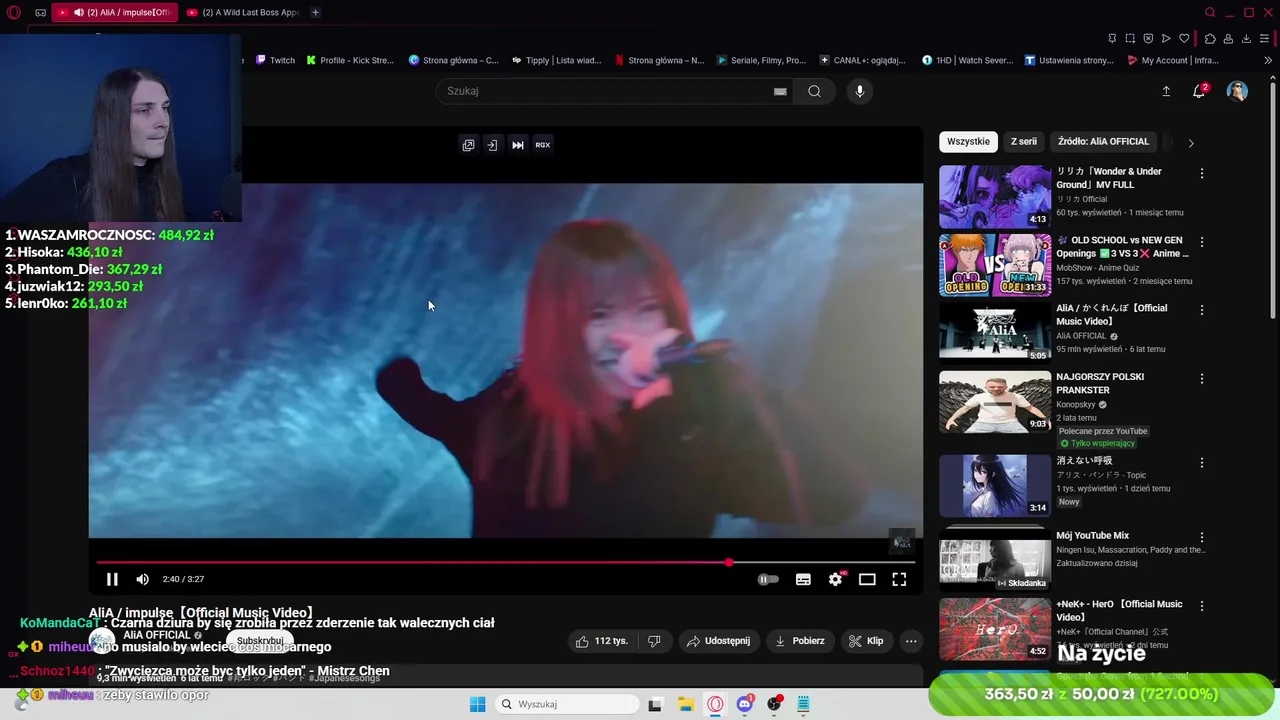Open options menu for NAJGORSZY POLSKI PRANKSTER
The width and height of the screenshot is (1280, 720).
(x=1202, y=379)
